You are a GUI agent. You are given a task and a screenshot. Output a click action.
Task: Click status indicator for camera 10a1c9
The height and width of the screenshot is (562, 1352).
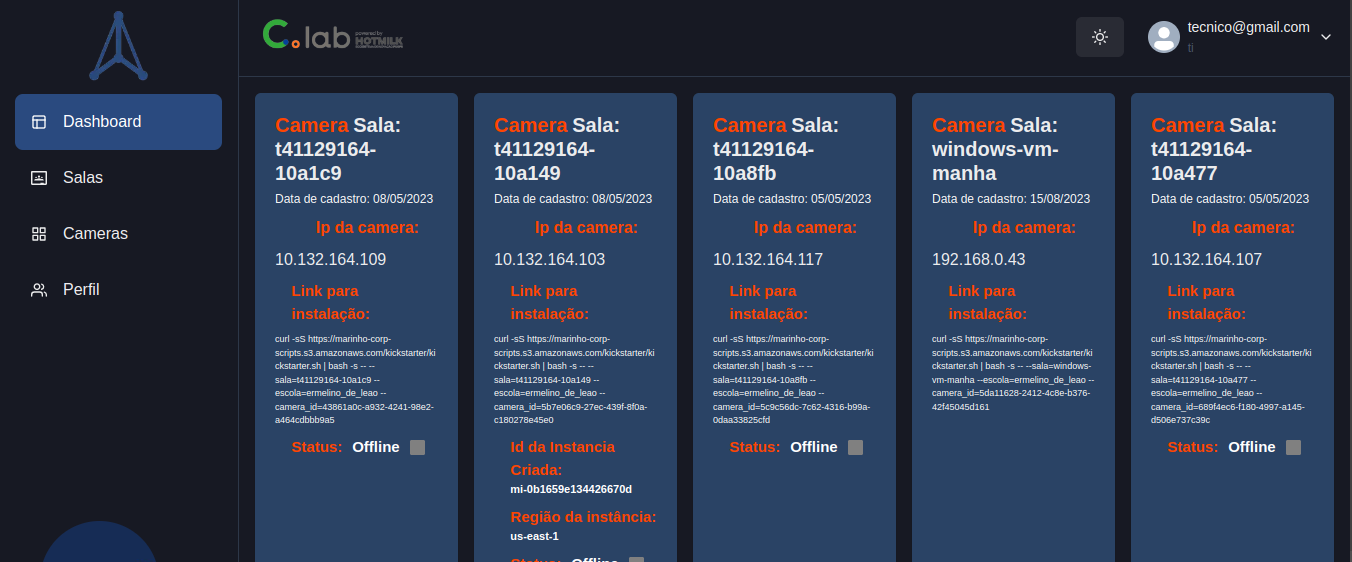click(x=418, y=447)
